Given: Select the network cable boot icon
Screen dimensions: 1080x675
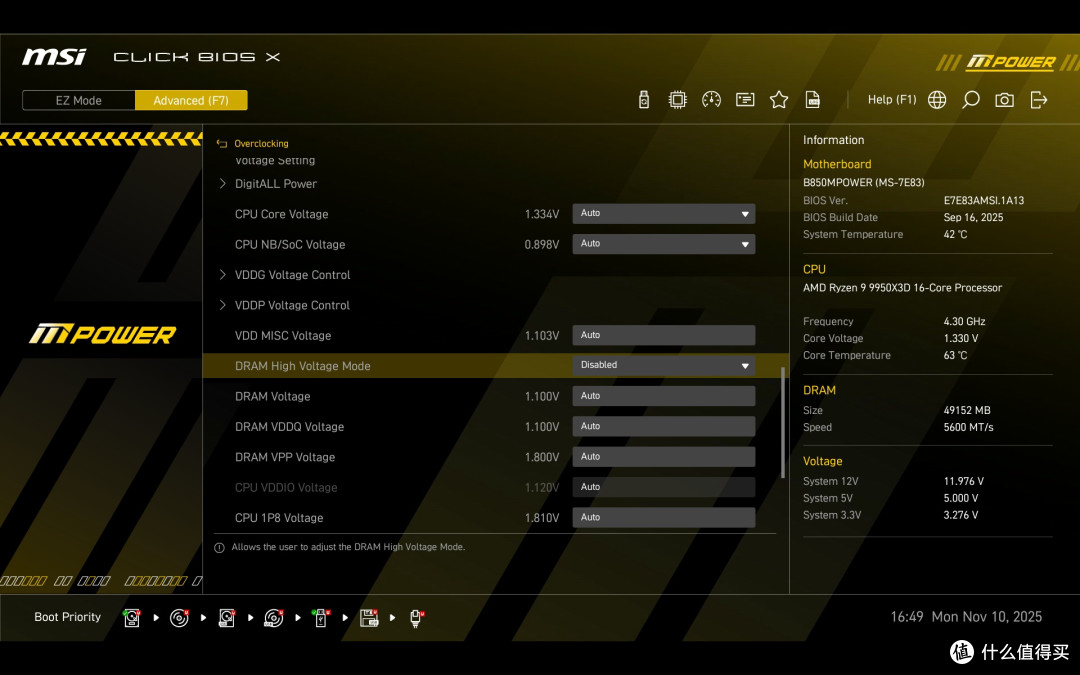Looking at the screenshot, I should point(416,618).
